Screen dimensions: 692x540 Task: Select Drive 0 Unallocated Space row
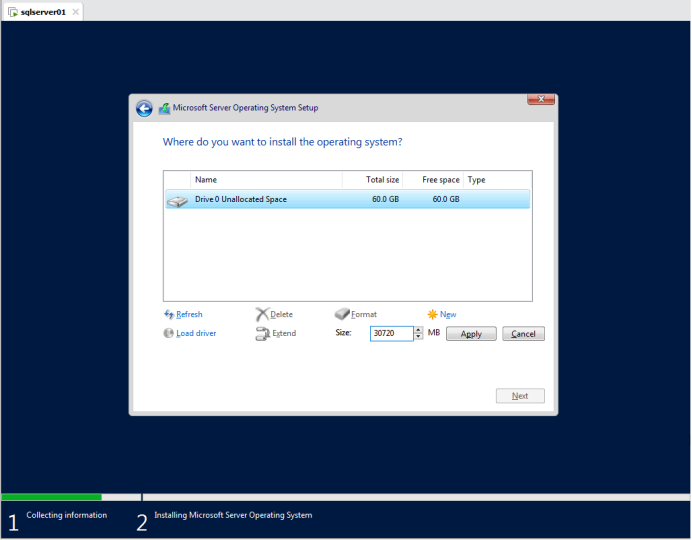348,199
